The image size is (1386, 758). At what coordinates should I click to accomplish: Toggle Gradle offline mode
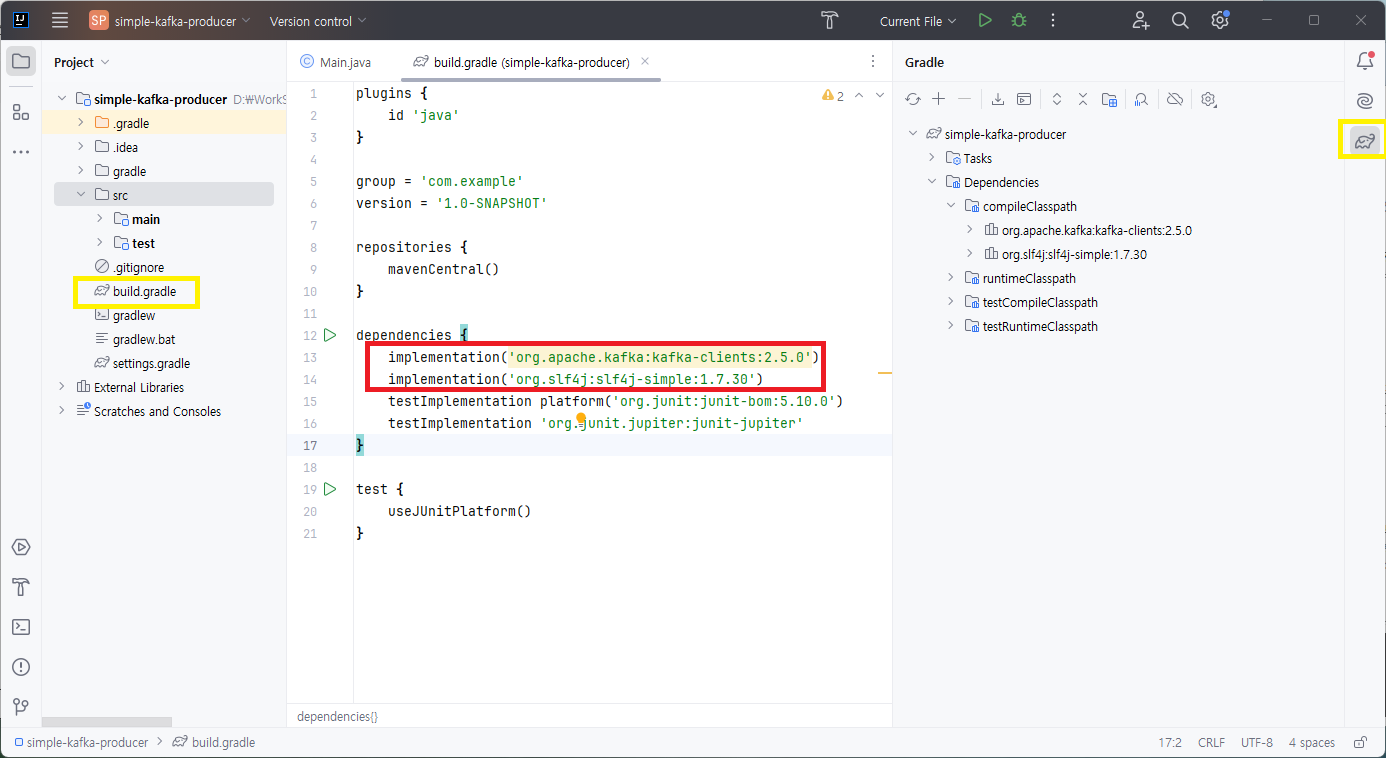click(1175, 99)
